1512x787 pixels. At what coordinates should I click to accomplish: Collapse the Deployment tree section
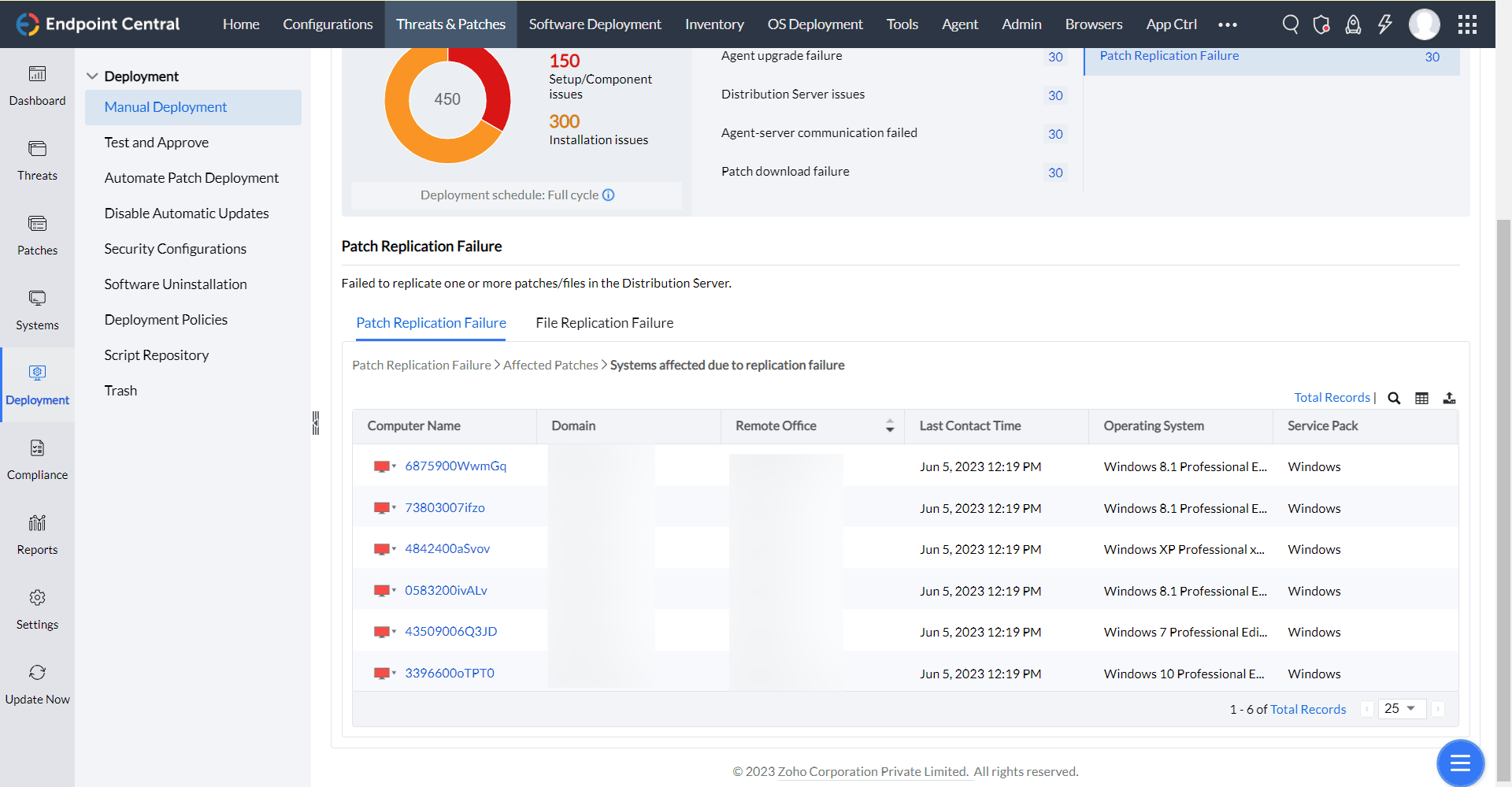pyautogui.click(x=92, y=76)
